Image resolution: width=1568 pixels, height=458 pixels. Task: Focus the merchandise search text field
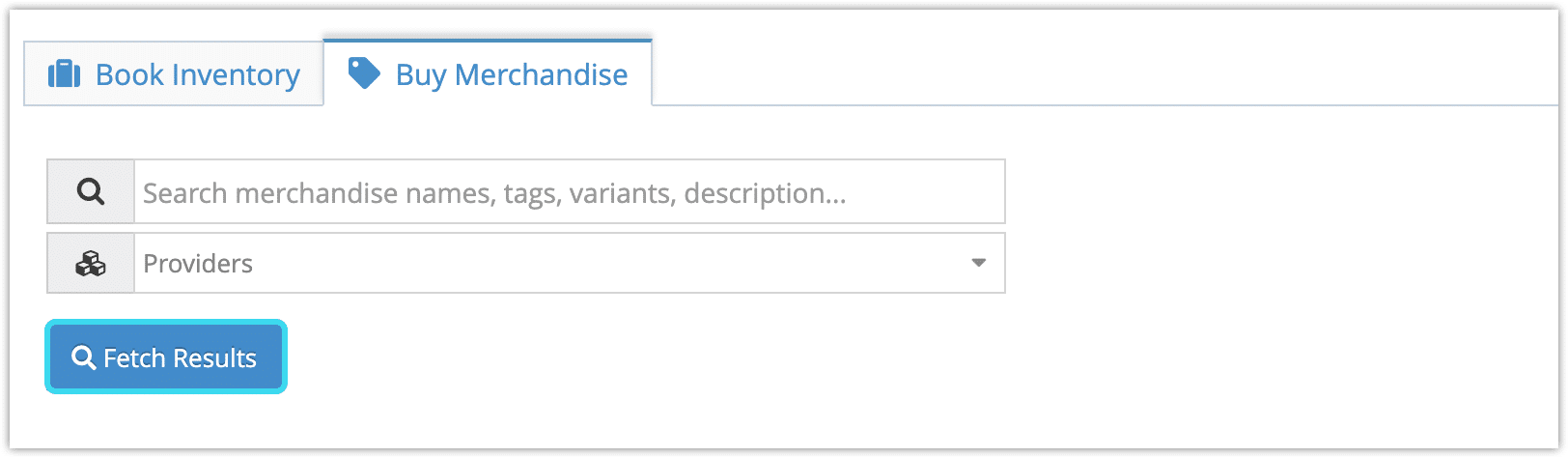[570, 191]
